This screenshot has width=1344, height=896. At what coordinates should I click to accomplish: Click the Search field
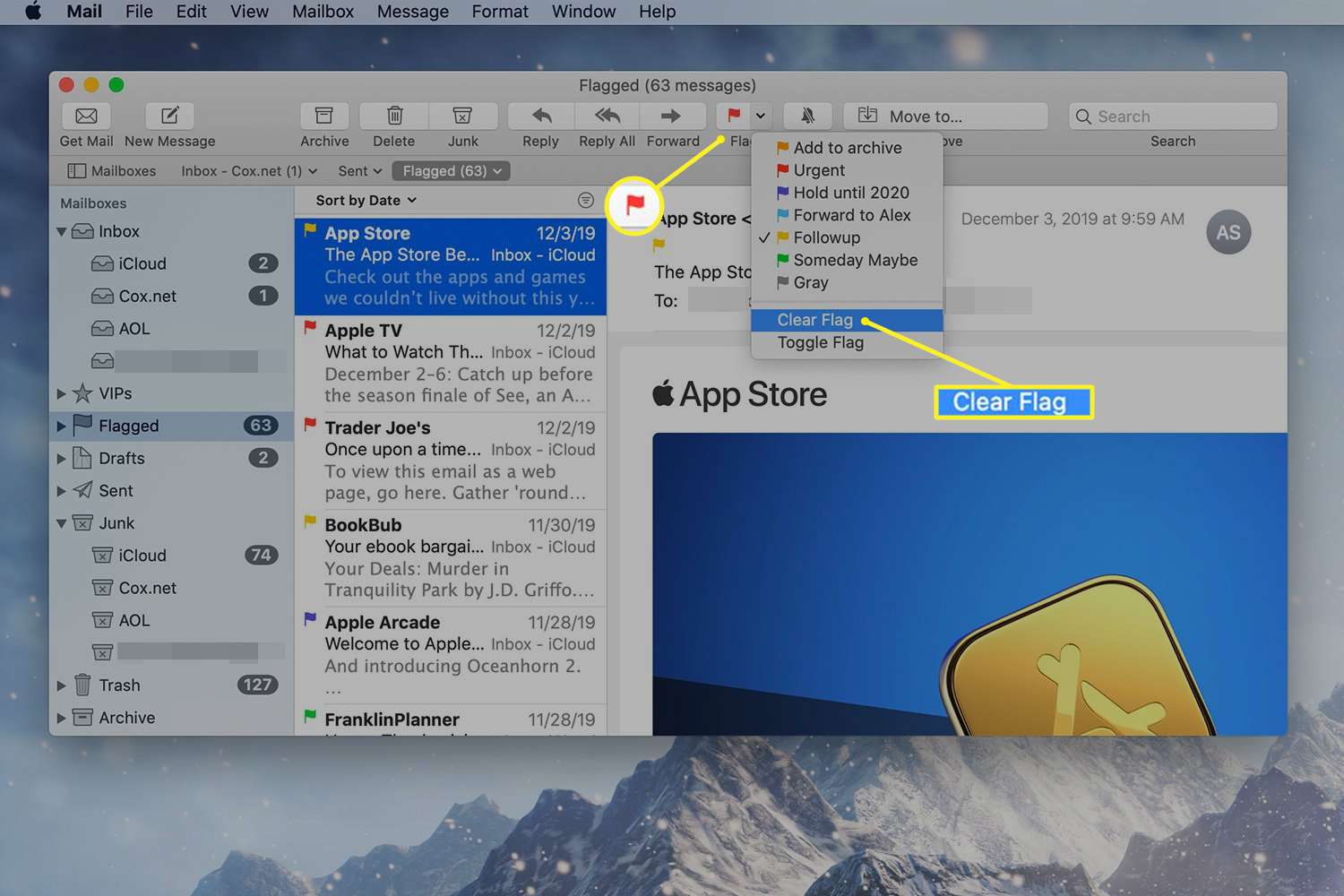(x=1173, y=116)
